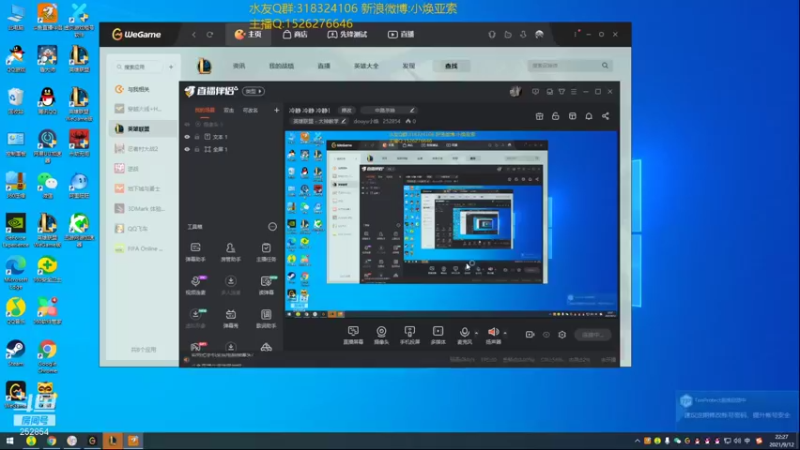Open 商店 tab in WeGame top bar
Screen dimensions: 800x450
[x=295, y=34]
